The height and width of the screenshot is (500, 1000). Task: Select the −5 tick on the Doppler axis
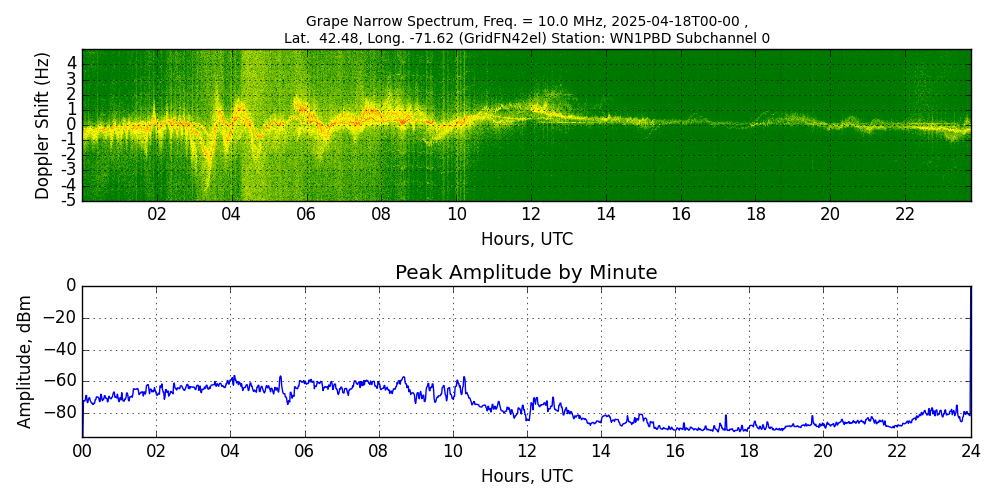69,200
